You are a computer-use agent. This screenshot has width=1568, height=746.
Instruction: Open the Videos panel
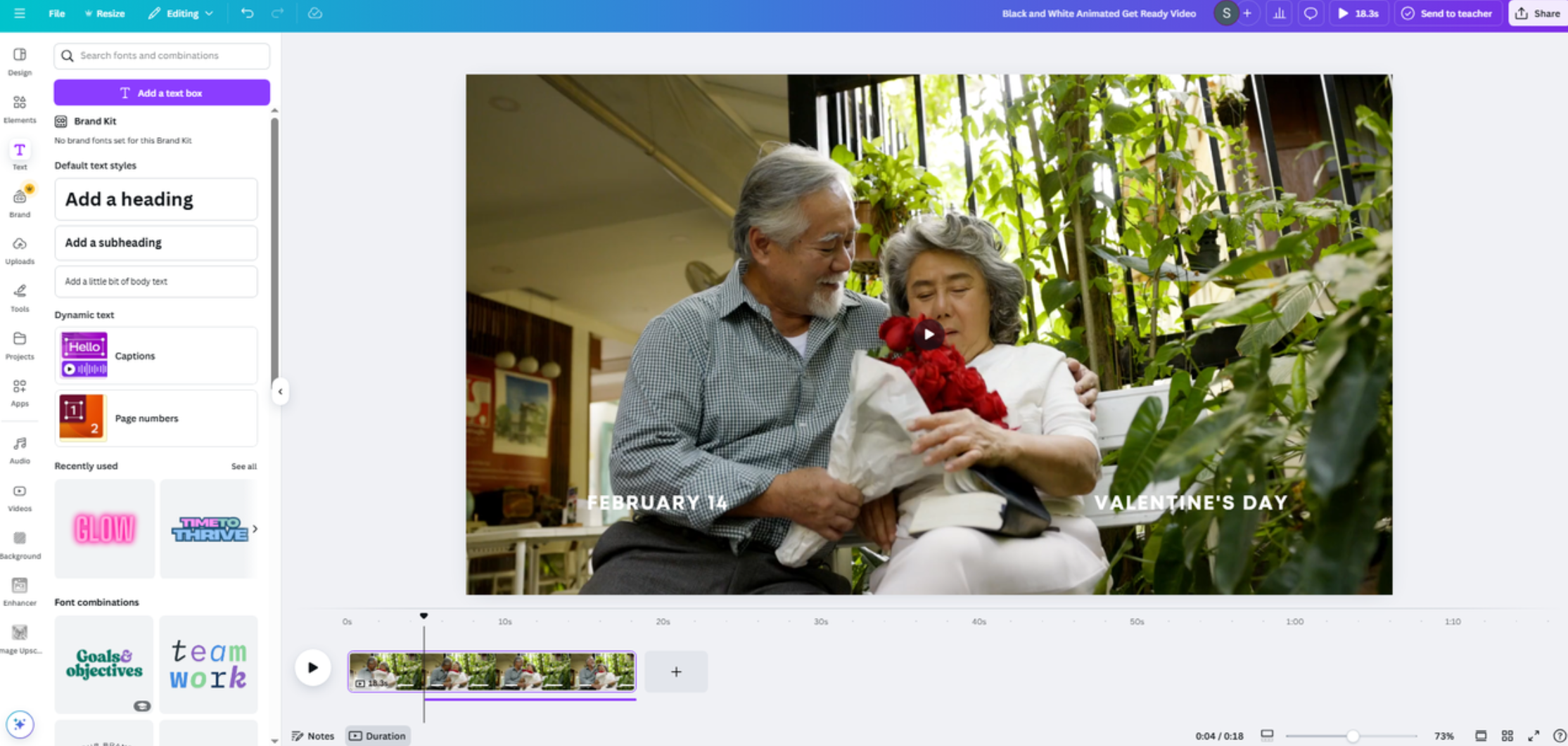click(19, 492)
